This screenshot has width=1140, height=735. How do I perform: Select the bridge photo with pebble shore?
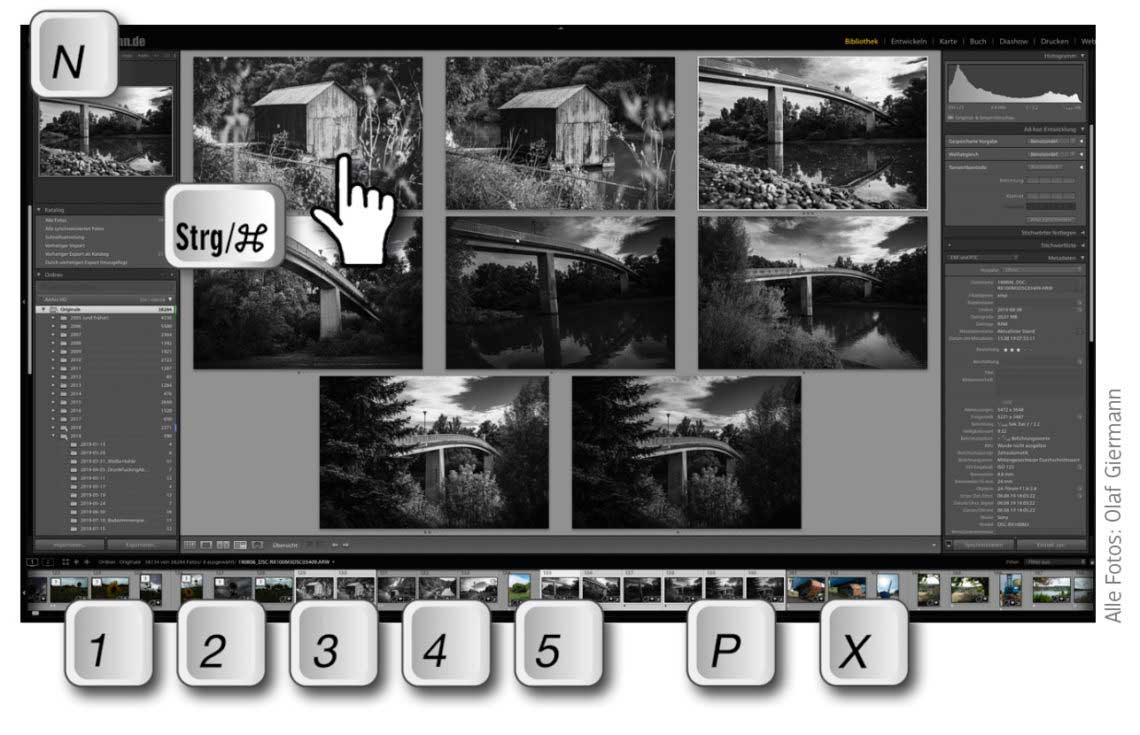[x=813, y=133]
